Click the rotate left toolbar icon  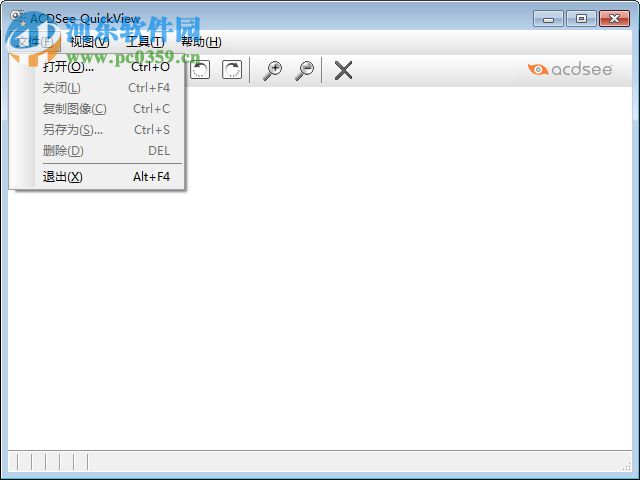[x=200, y=70]
